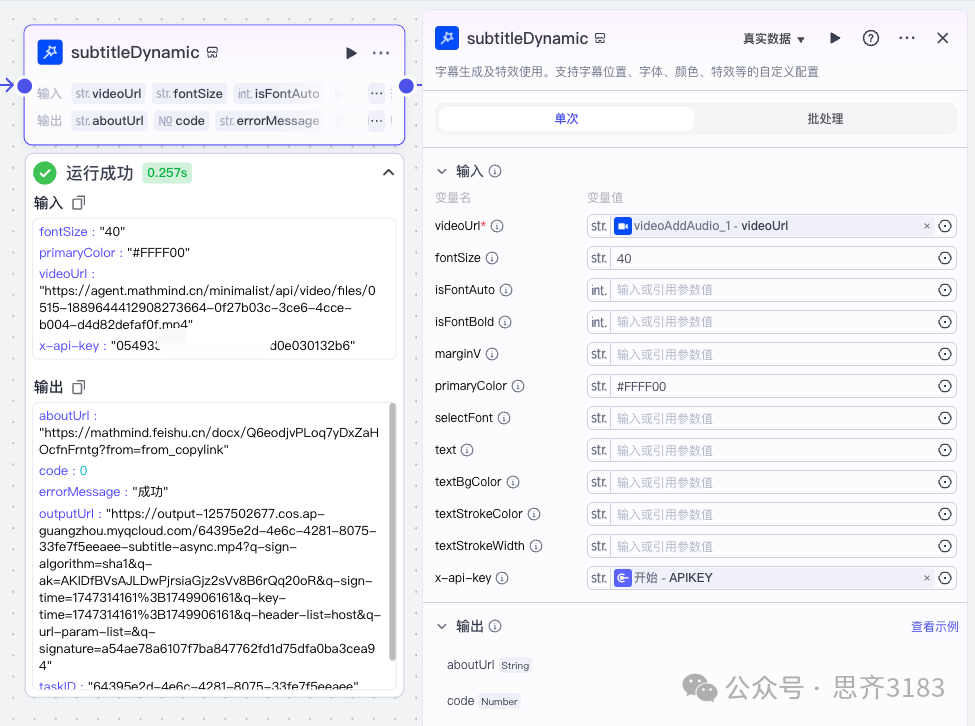Open the reference picker for isFontAuto
Image resolution: width=975 pixels, height=726 pixels.
945,290
